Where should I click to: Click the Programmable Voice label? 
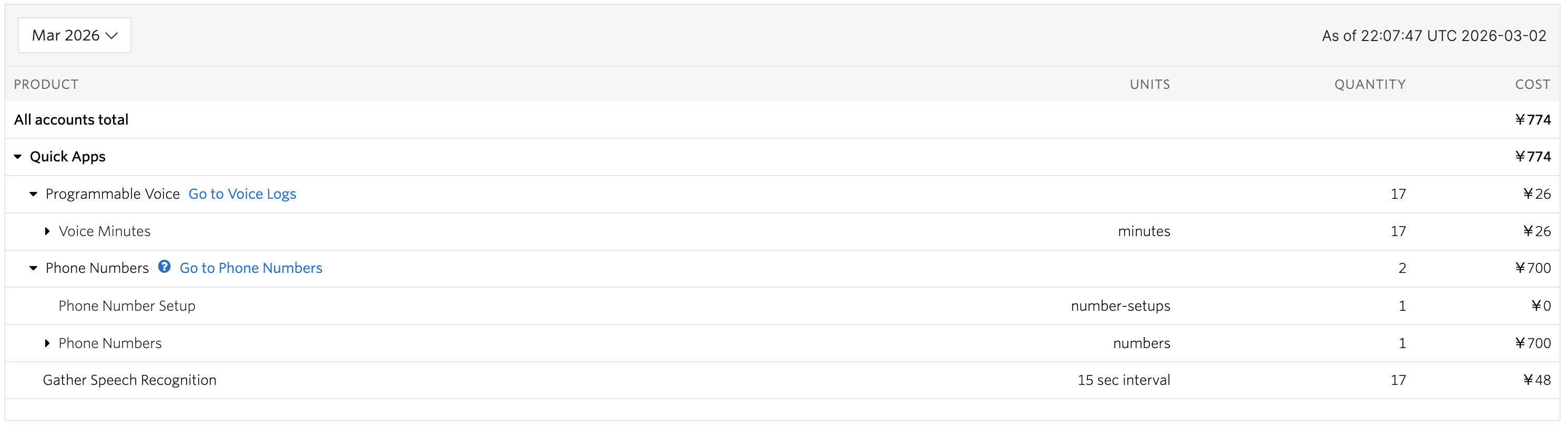click(113, 194)
